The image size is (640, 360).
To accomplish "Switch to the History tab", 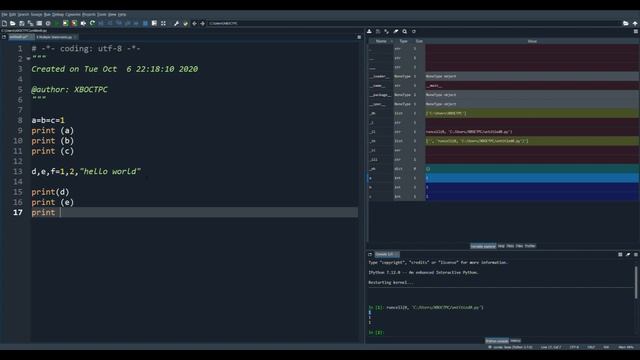I will (x=515, y=341).
